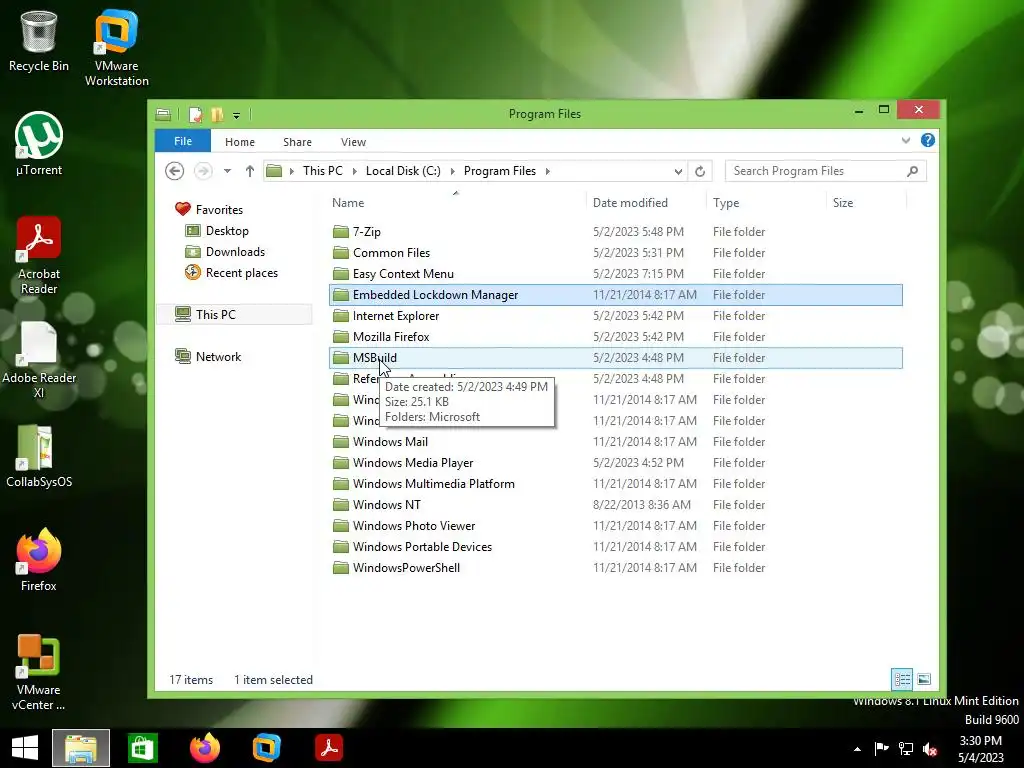1024x768 pixels.
Task: Select the CollabSysOS desktop icon
Action: 39,456
